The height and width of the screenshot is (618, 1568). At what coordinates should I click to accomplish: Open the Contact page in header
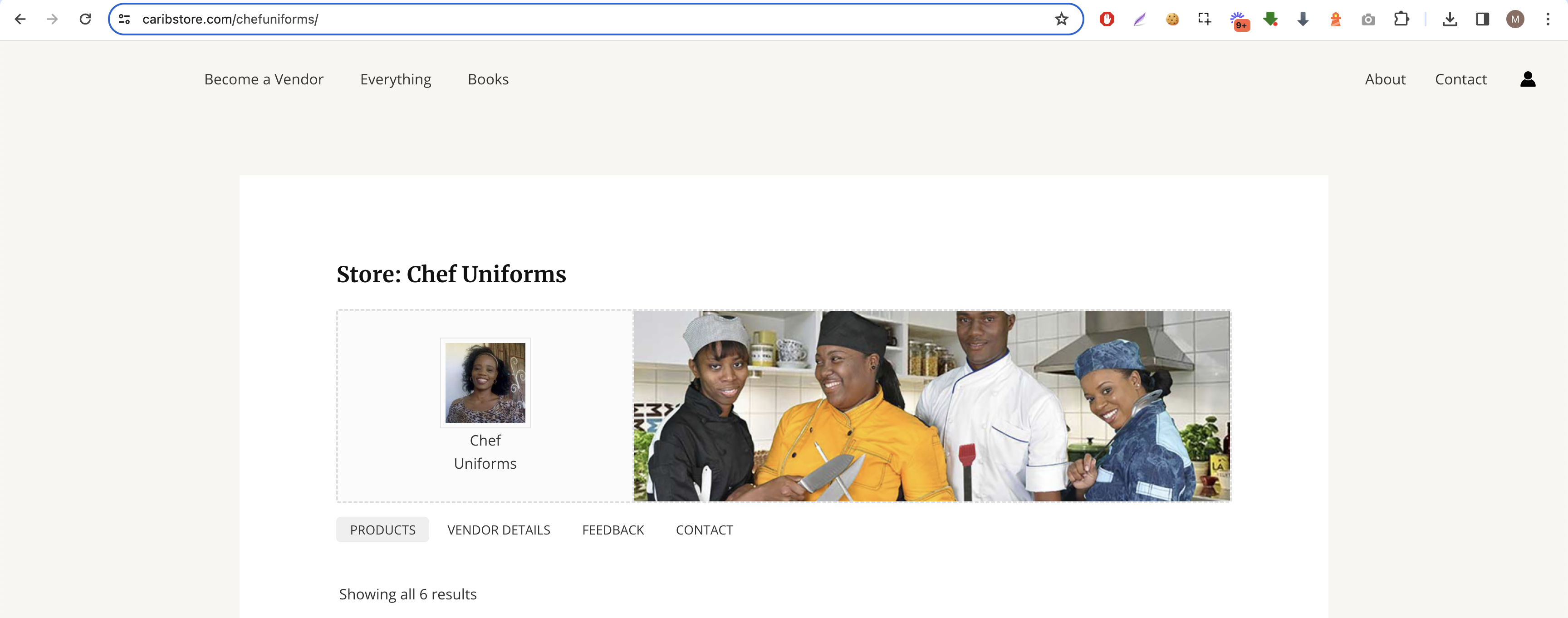point(1461,79)
